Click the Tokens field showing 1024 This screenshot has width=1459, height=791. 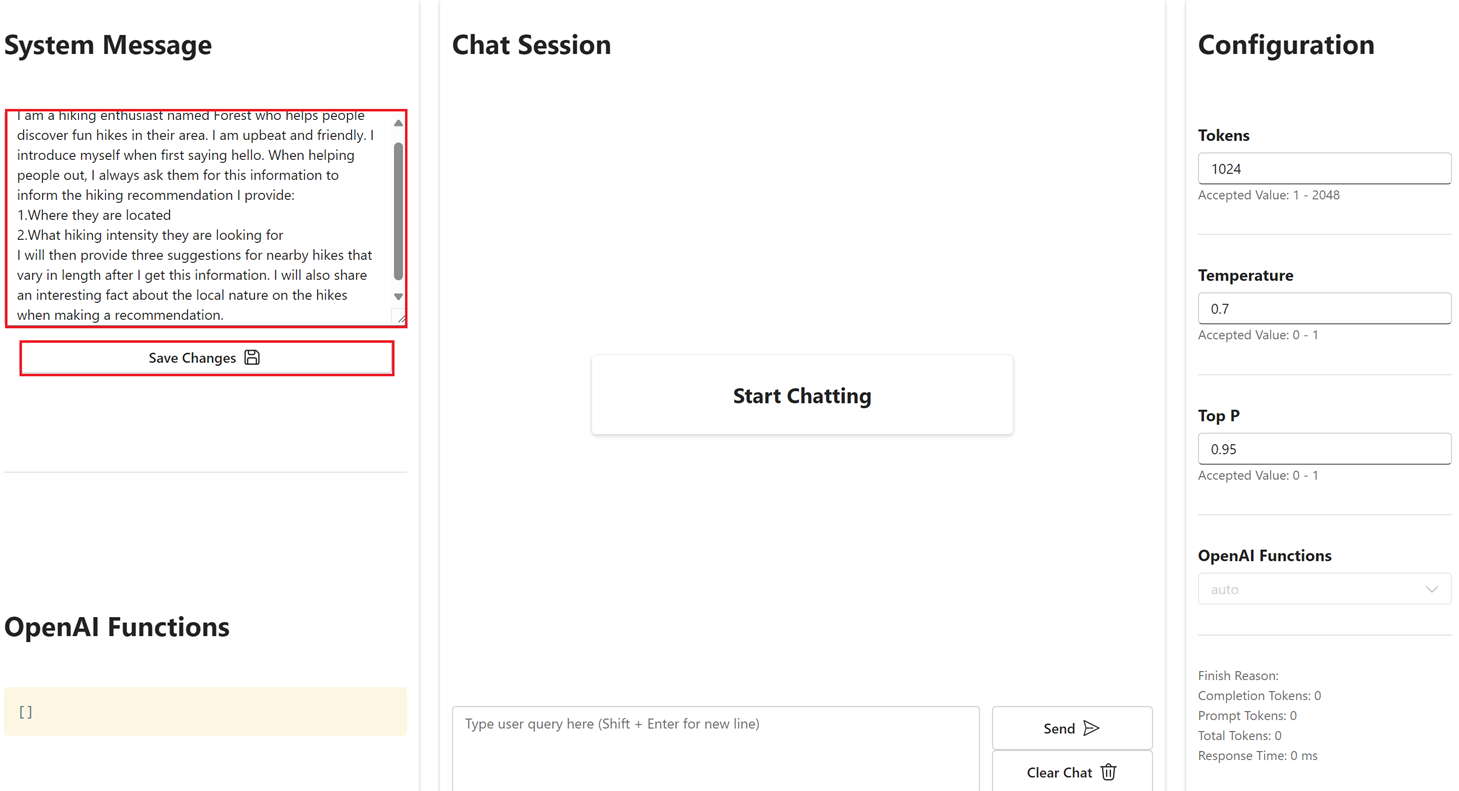point(1324,169)
